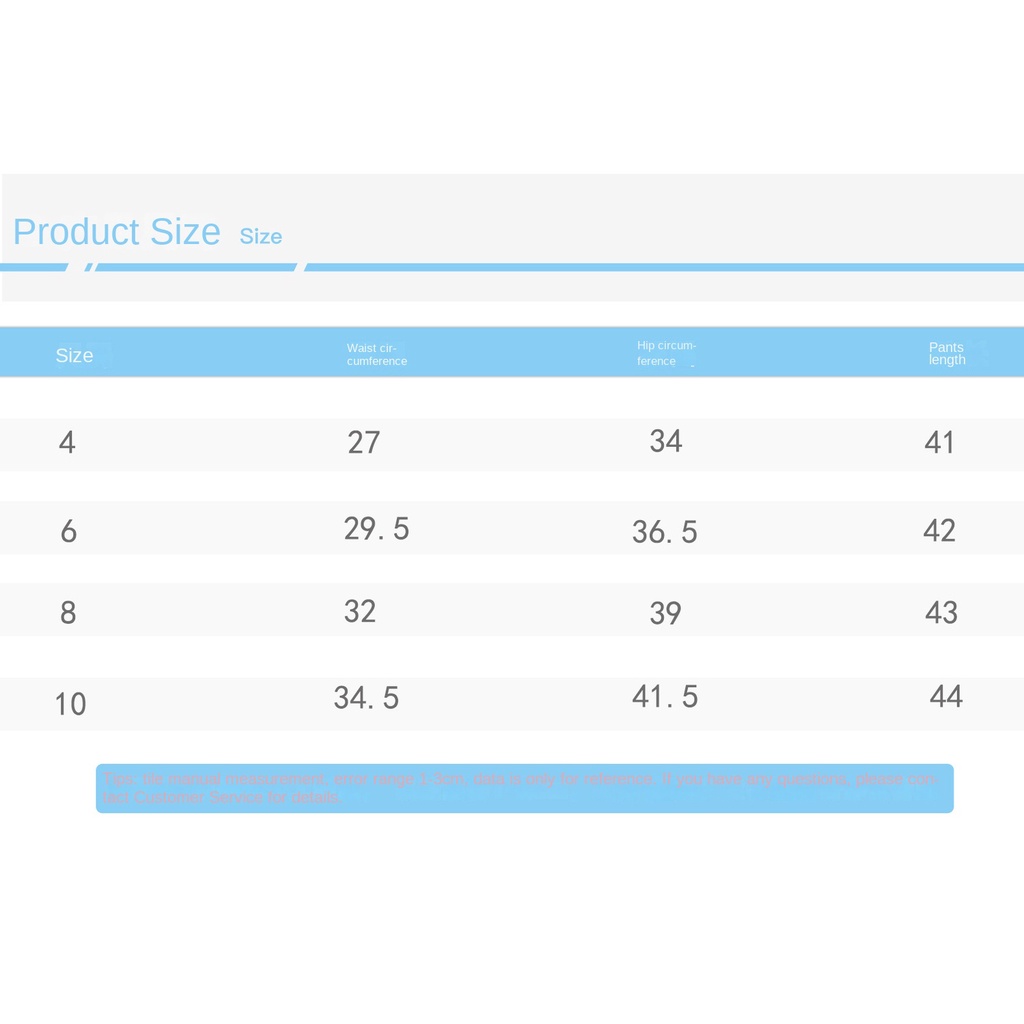This screenshot has width=1024, height=1024.
Task: Click hip value 41.5
Action: click(665, 696)
